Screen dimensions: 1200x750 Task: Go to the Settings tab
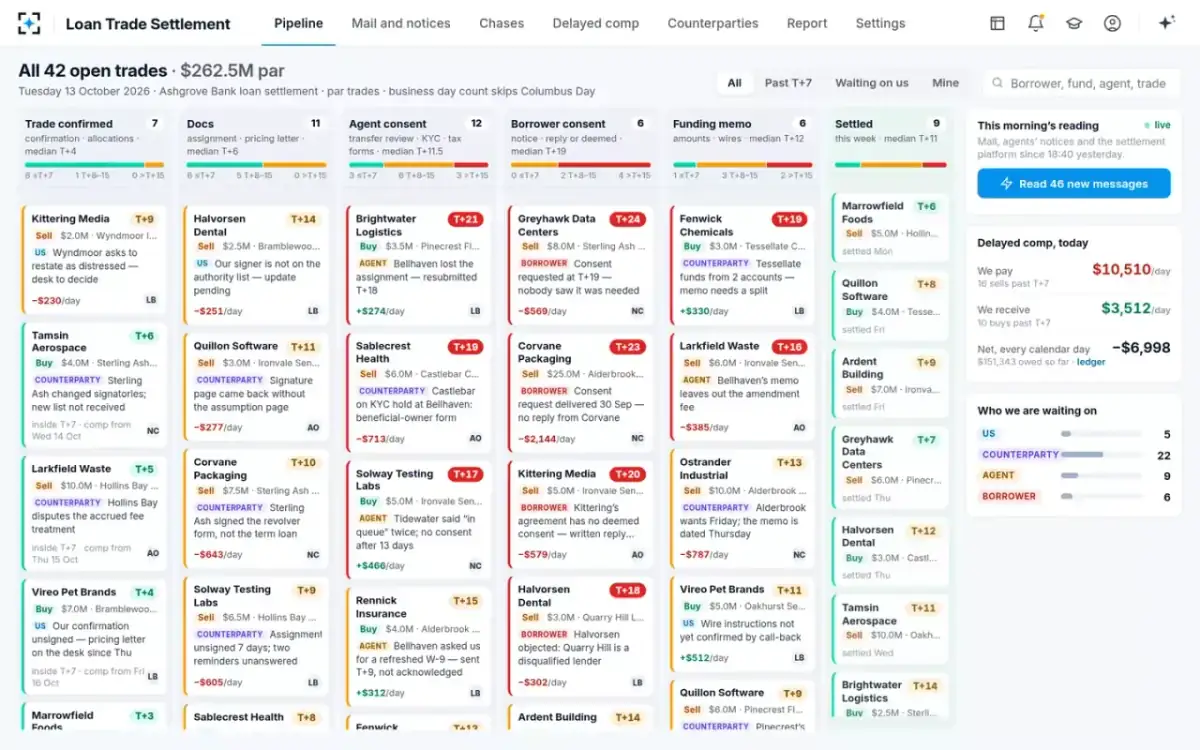pyautogui.click(x=880, y=23)
